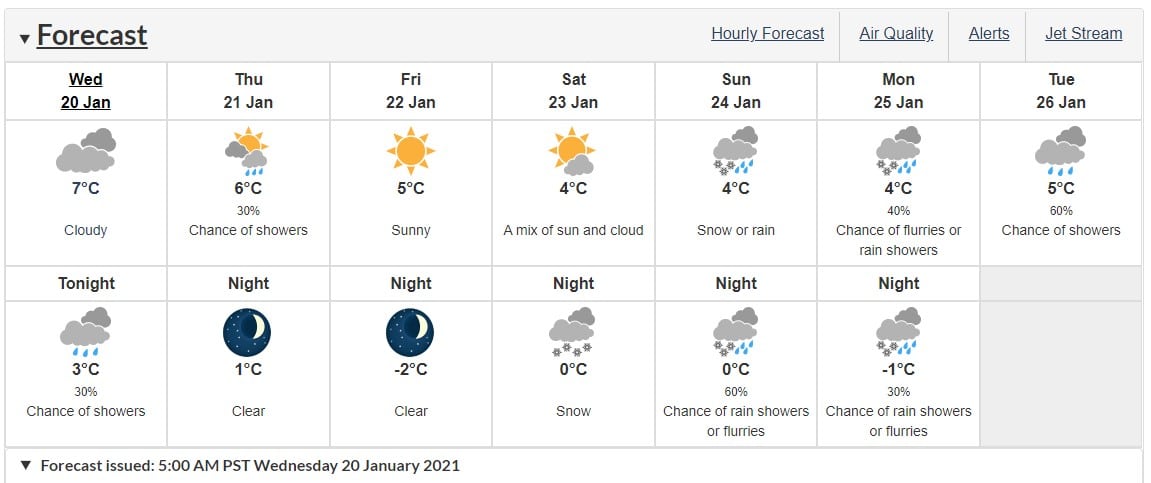Click Tonight's chance of showers icon

86,332
